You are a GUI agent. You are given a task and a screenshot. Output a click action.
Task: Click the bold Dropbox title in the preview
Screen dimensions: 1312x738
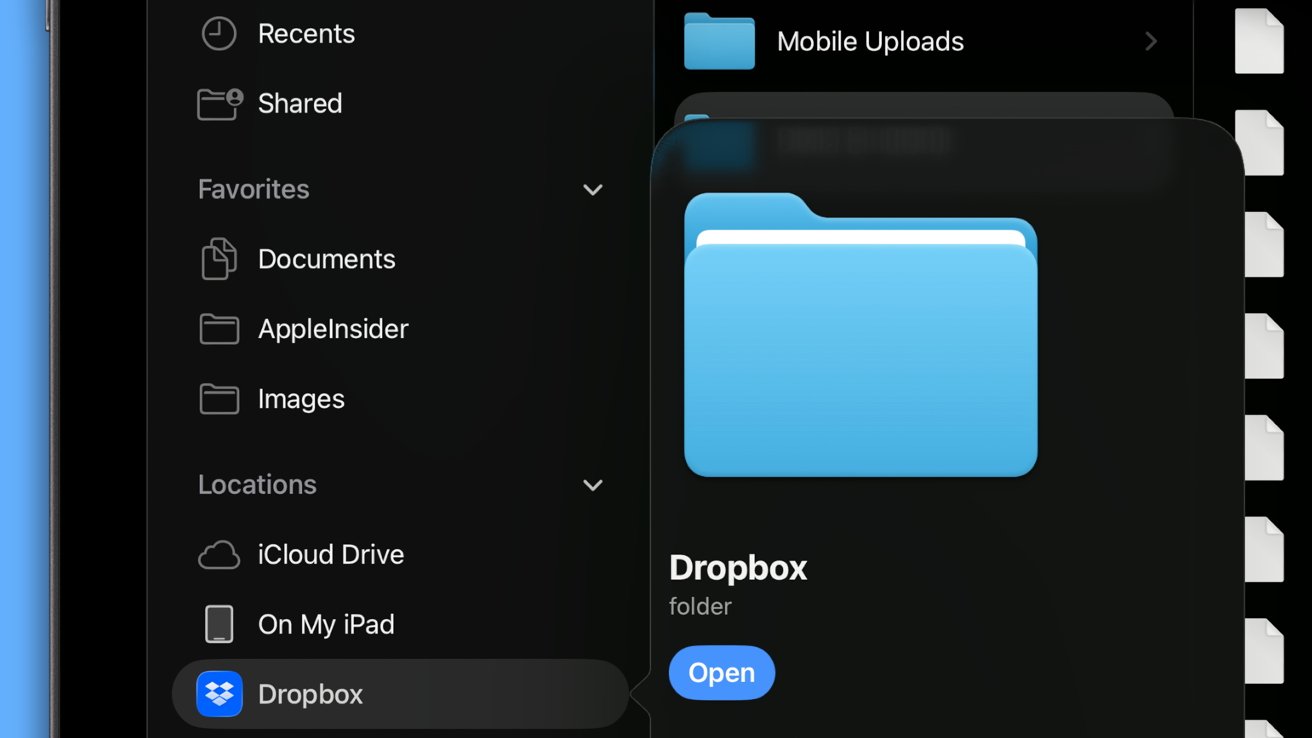[x=738, y=568]
